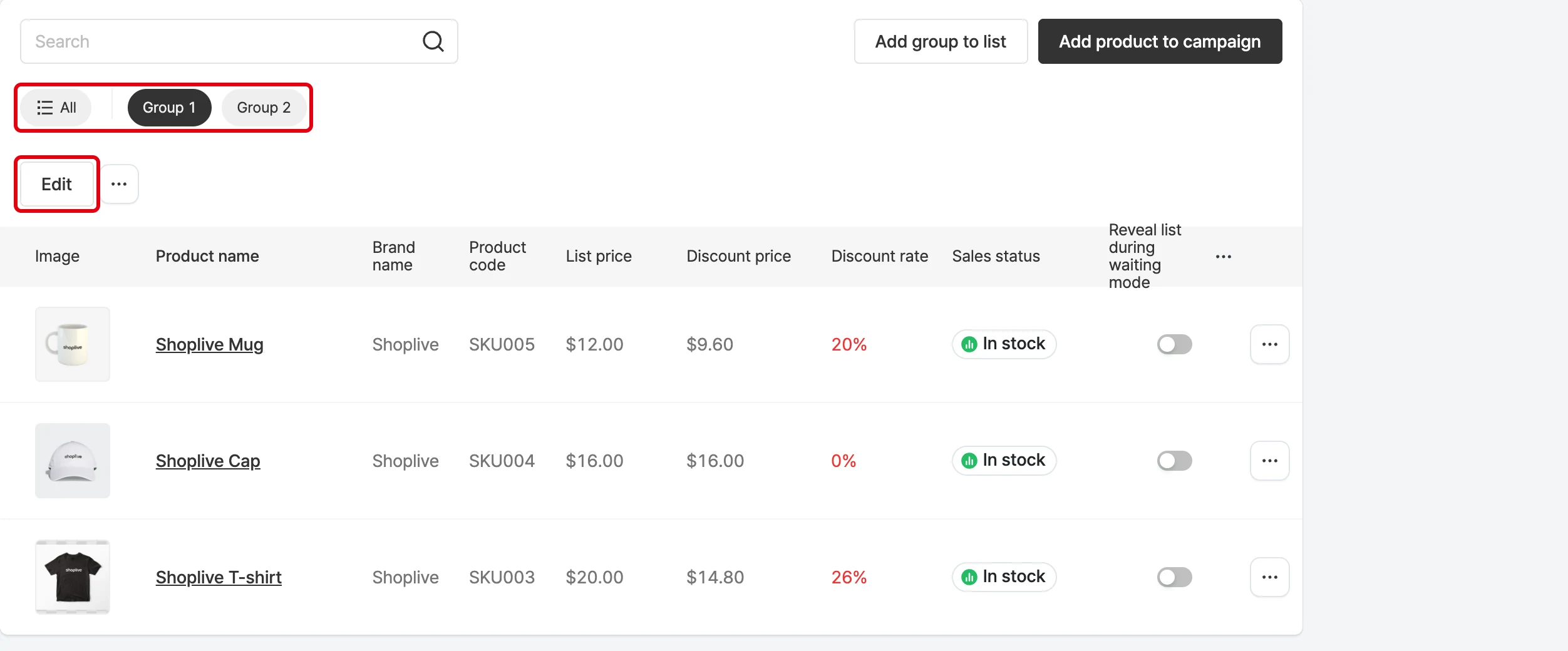The image size is (1568, 651).
Task: Click the Edit button
Action: (56, 184)
